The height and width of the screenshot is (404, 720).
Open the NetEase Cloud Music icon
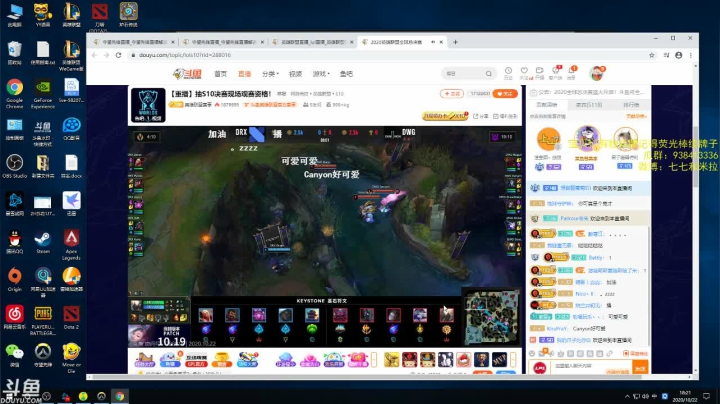[x=15, y=320]
